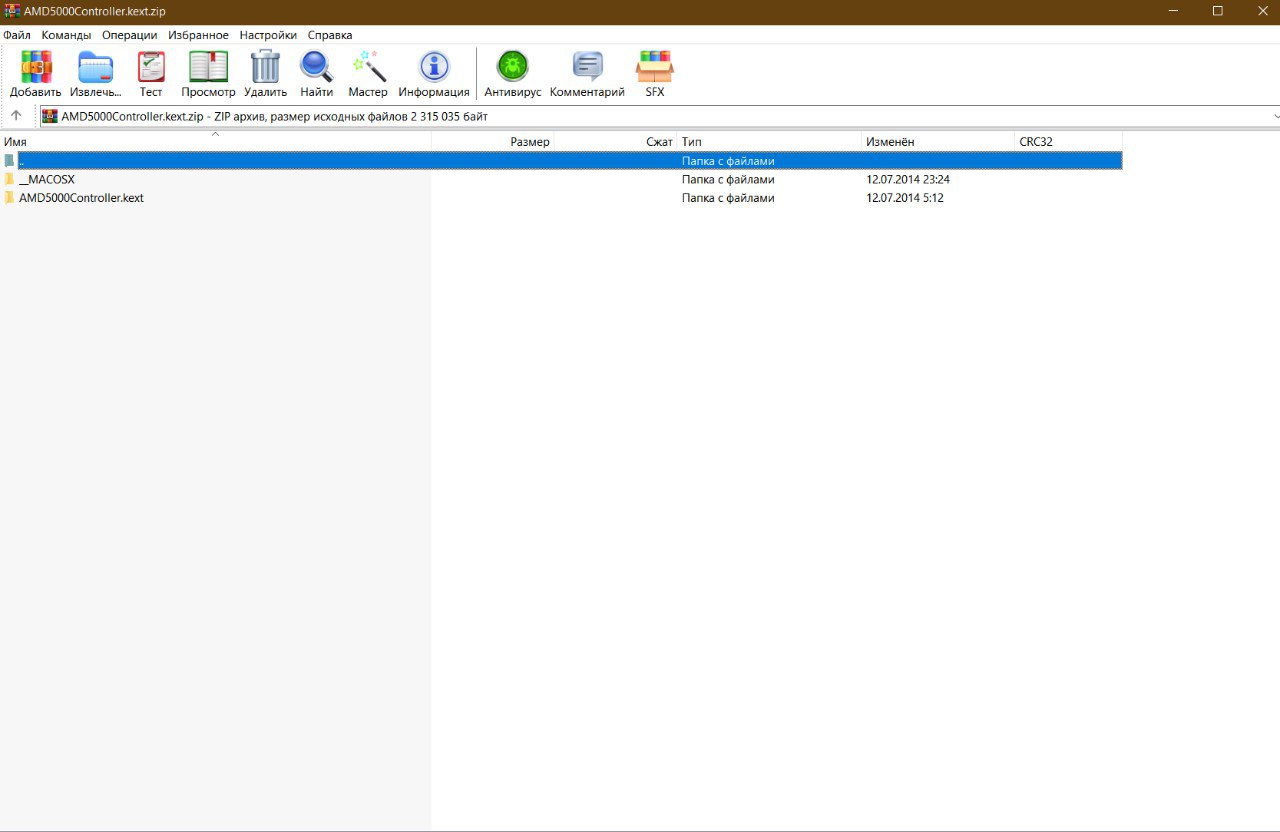This screenshot has height=832, width=1280.
Task: Sort by the Имя column header
Action: click(215, 142)
